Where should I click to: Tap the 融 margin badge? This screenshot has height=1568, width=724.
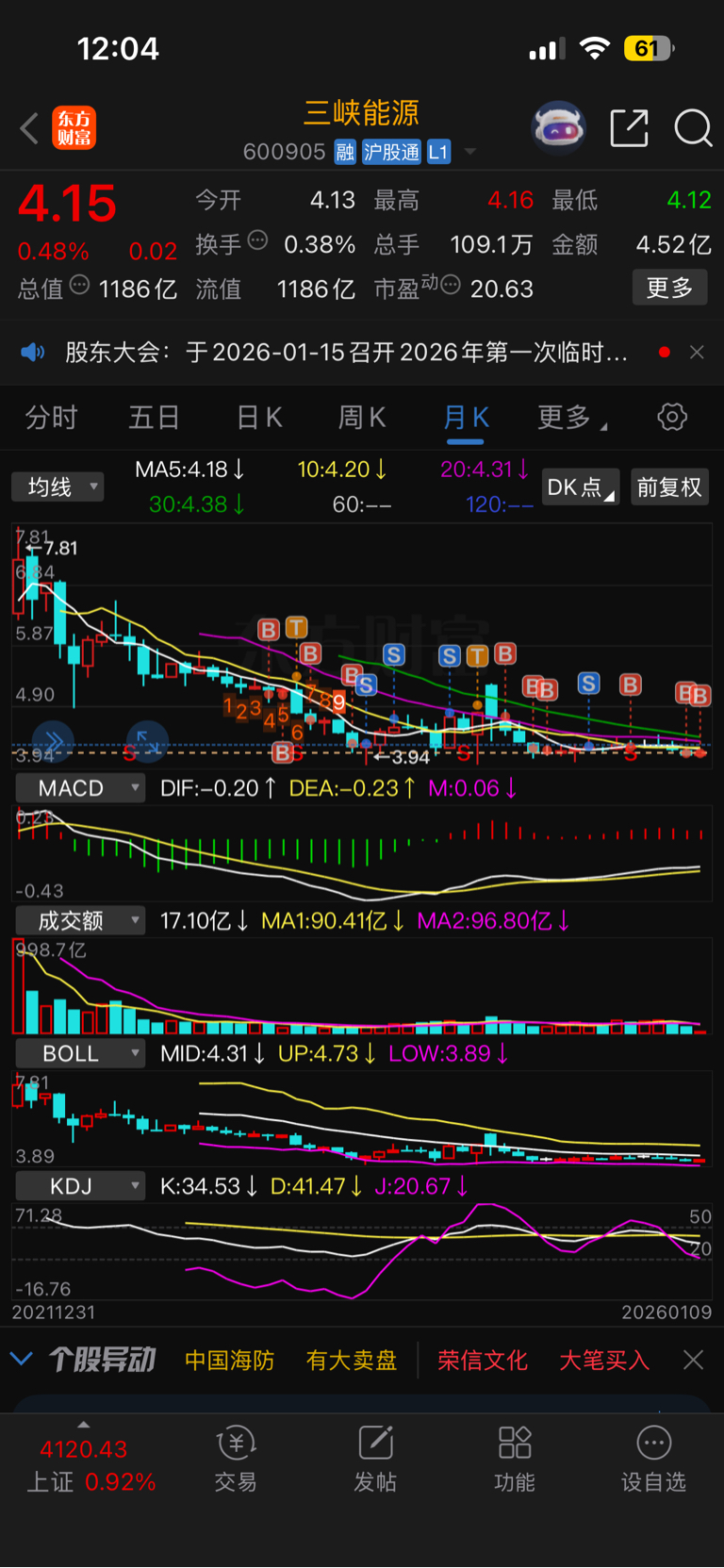coord(345,152)
